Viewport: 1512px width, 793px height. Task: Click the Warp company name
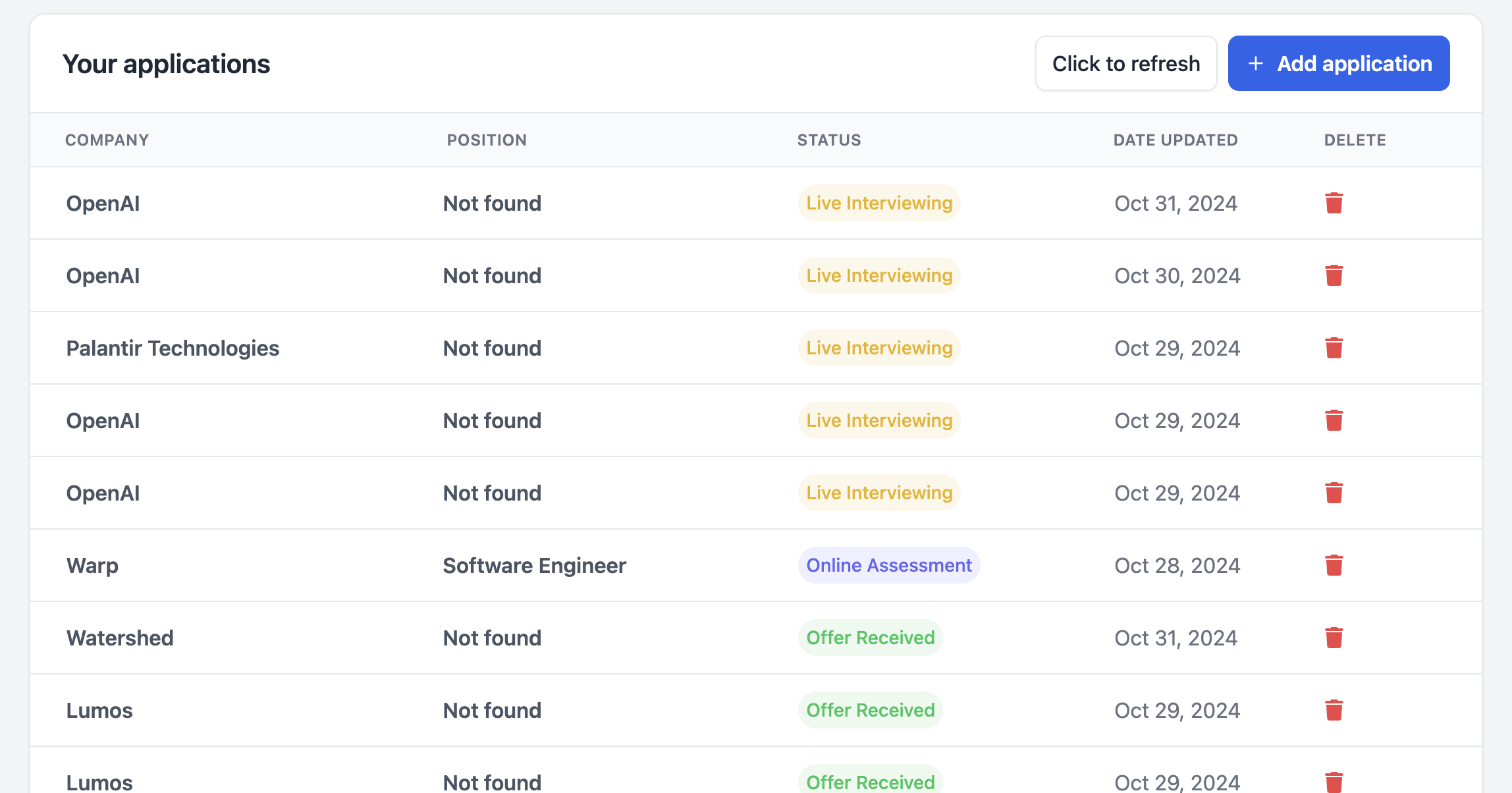tap(92, 565)
